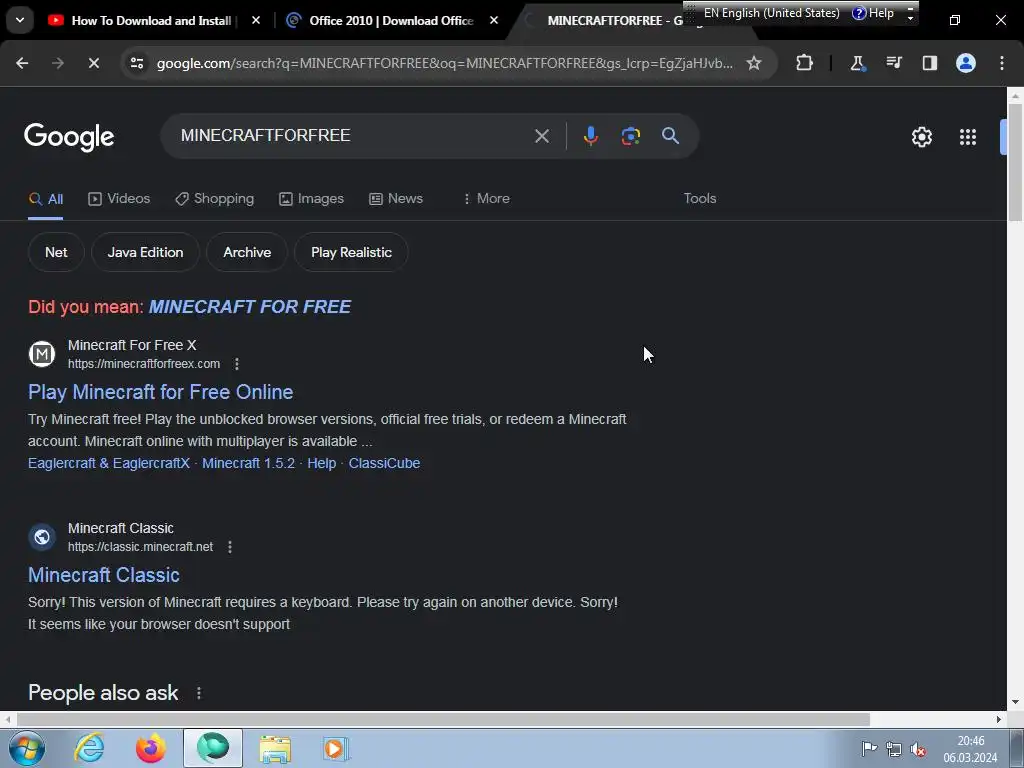Close the YouTube How To Download tab
This screenshot has width=1024, height=768.
256,21
